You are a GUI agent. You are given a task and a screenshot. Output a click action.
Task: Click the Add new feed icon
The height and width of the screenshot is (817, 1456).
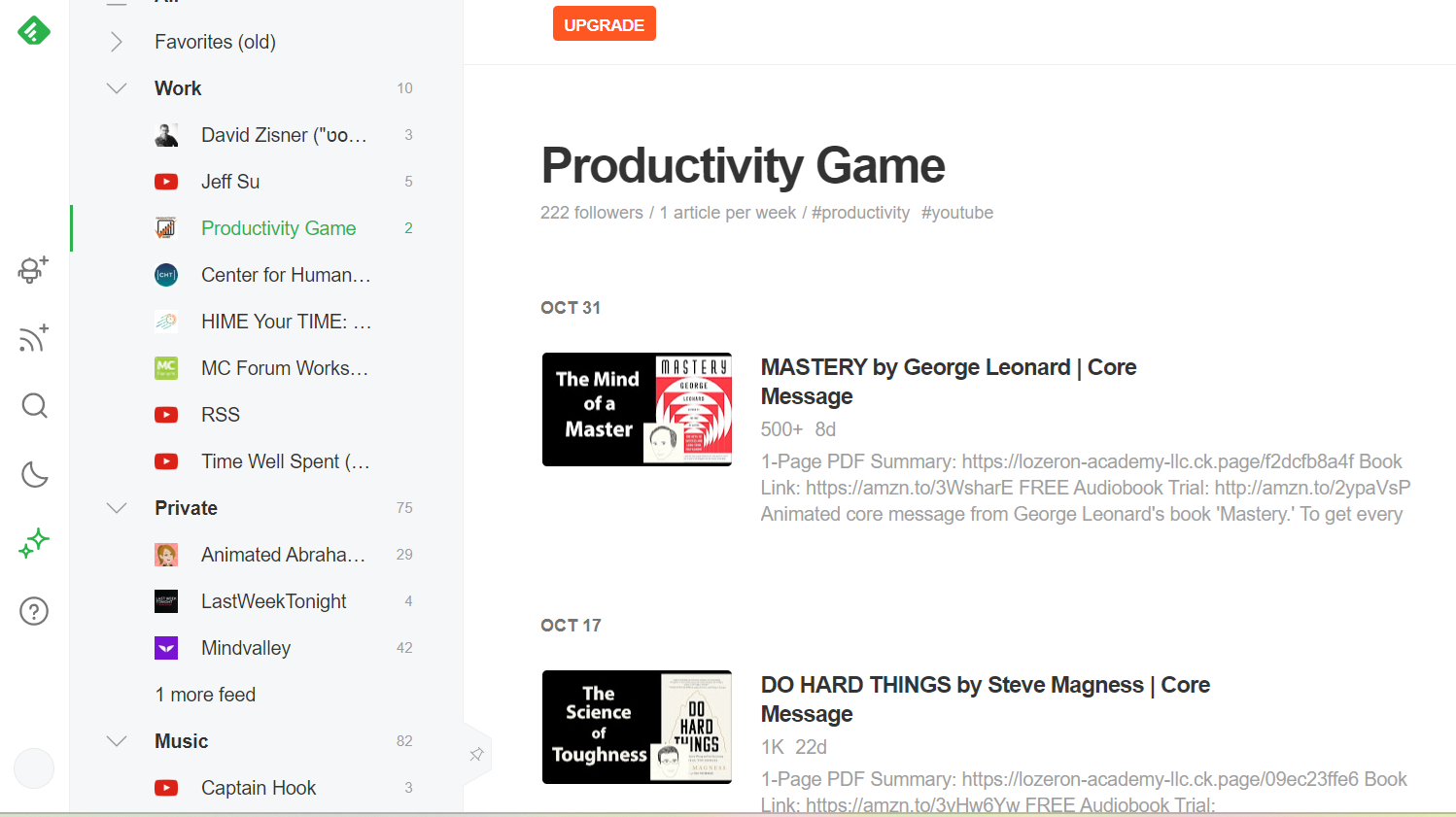[34, 338]
